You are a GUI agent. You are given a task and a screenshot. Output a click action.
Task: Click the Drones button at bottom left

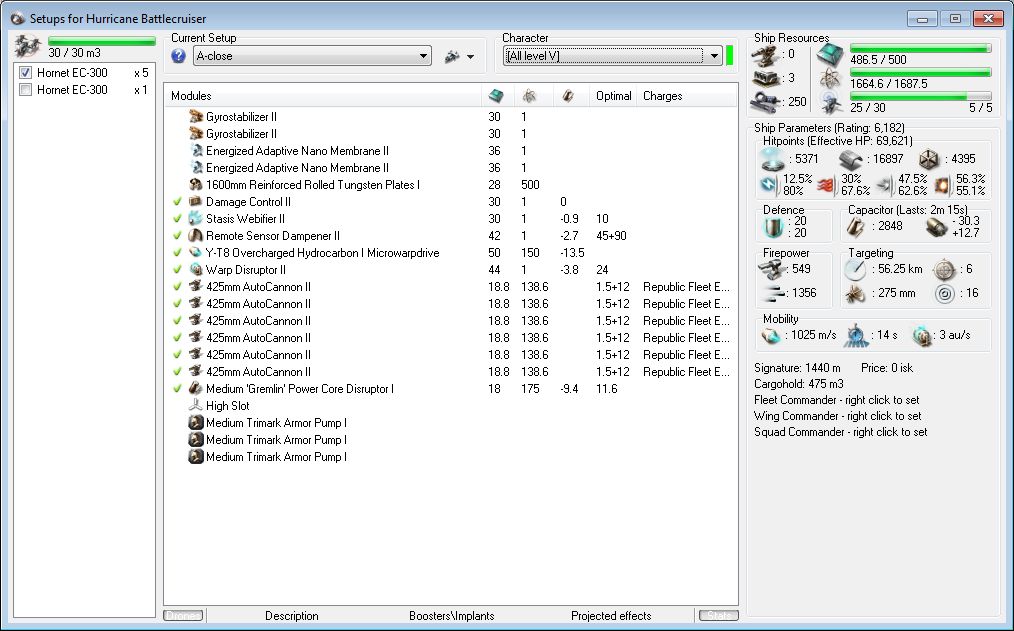coord(184,615)
